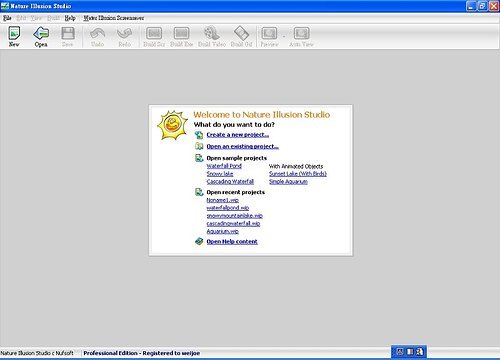Open the Simple Aquarium sample project
The image size is (500, 360).
click(288, 181)
